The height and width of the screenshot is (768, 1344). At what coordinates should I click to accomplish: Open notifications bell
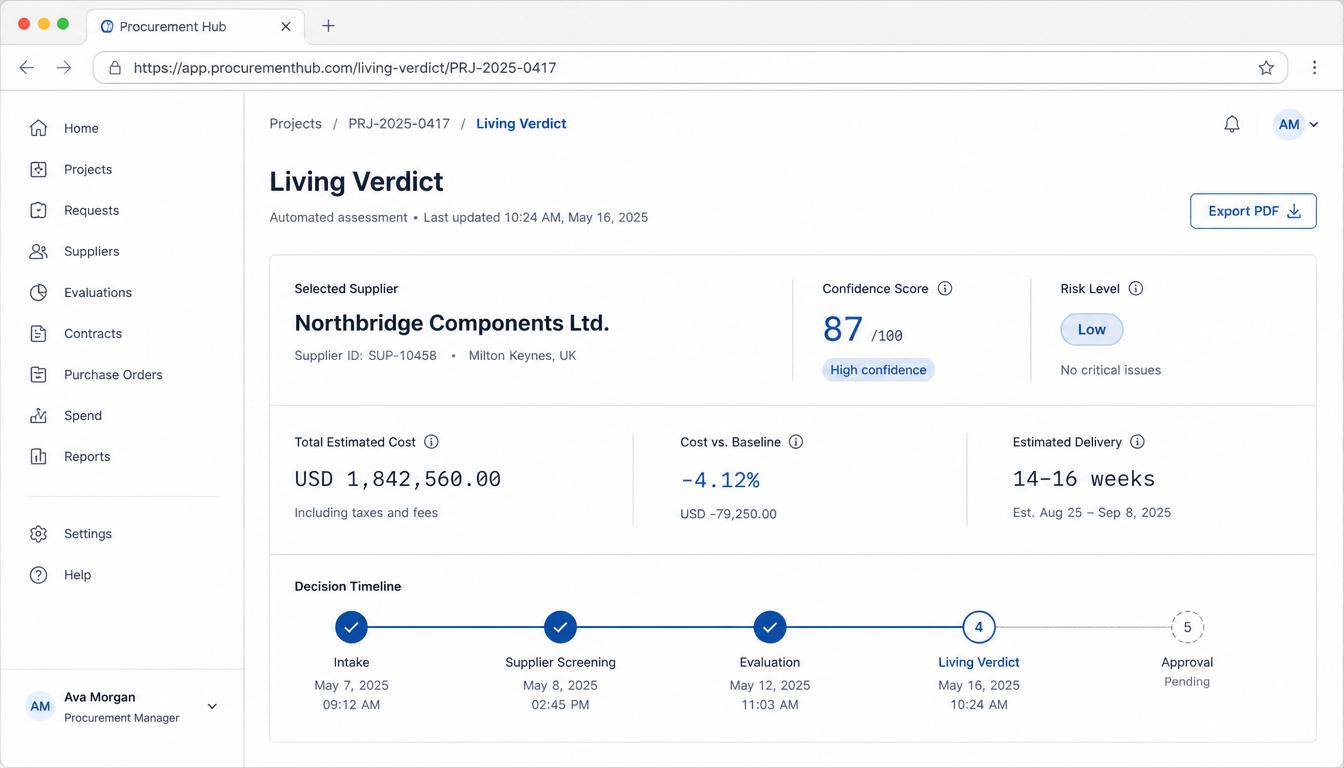tap(1232, 124)
